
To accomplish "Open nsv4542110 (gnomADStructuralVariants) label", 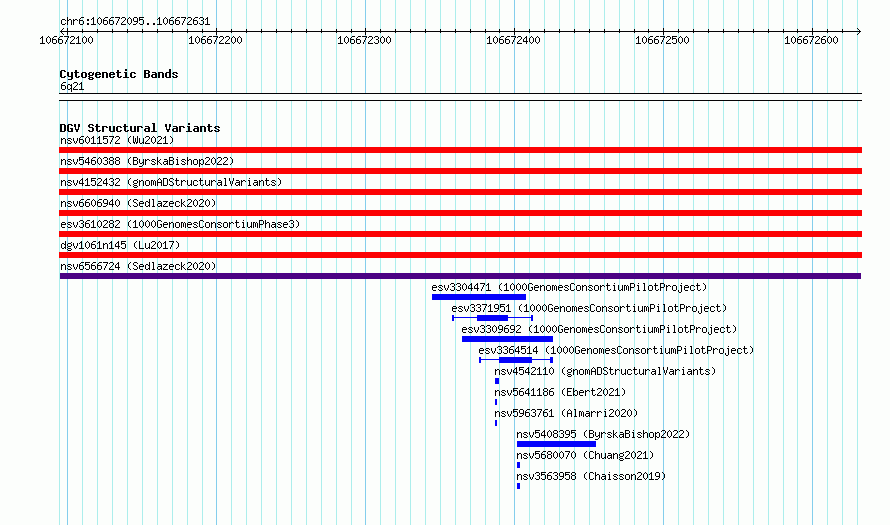I will (605, 371).
